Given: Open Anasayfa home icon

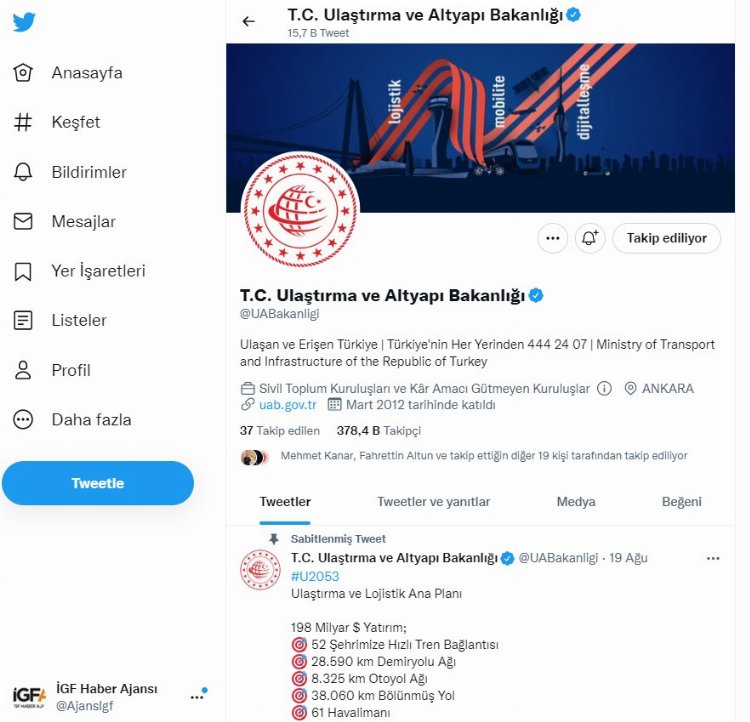Looking at the screenshot, I should pos(23,73).
